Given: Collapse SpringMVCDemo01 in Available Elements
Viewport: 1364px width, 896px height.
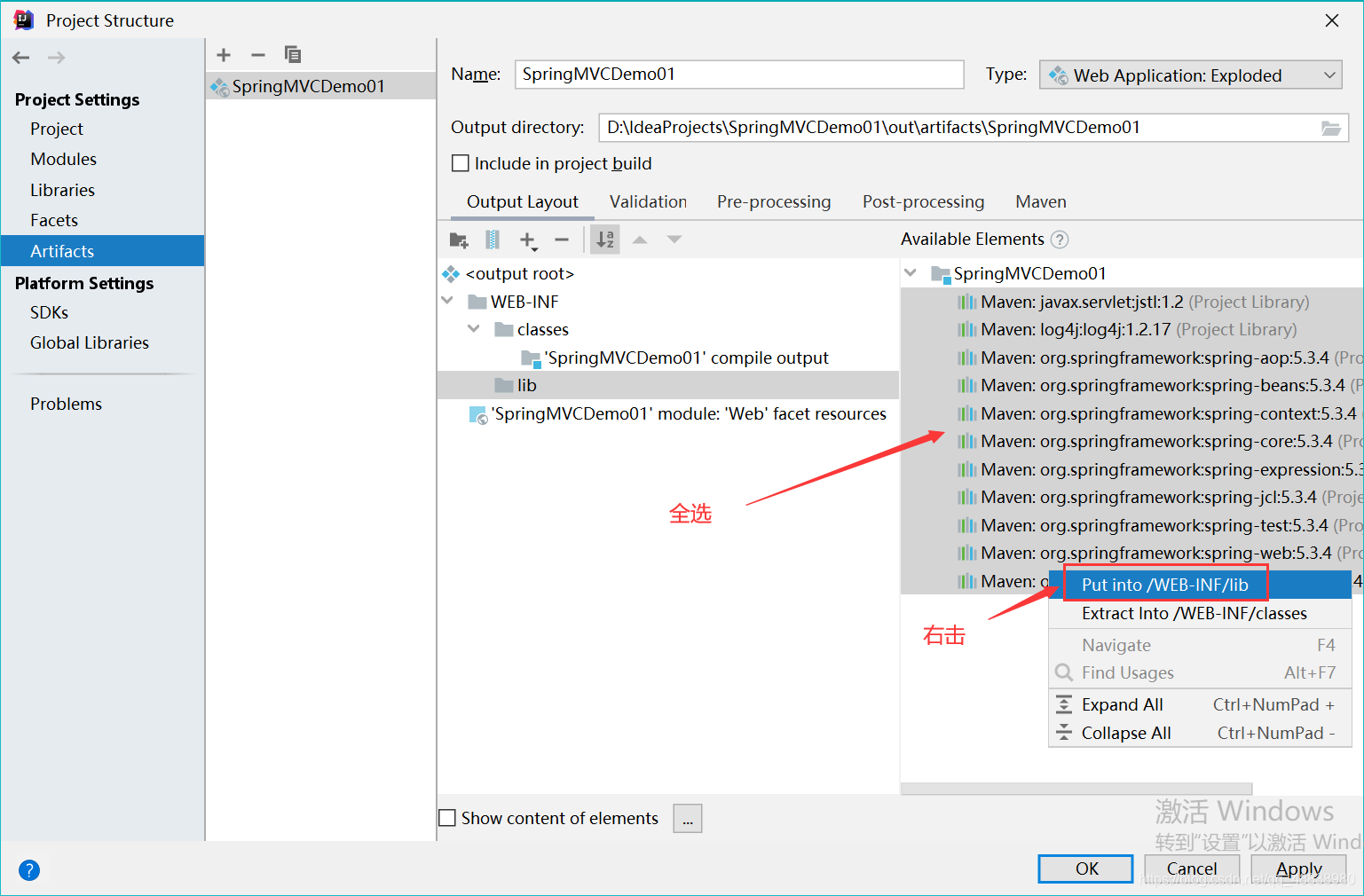Looking at the screenshot, I should 911,273.
